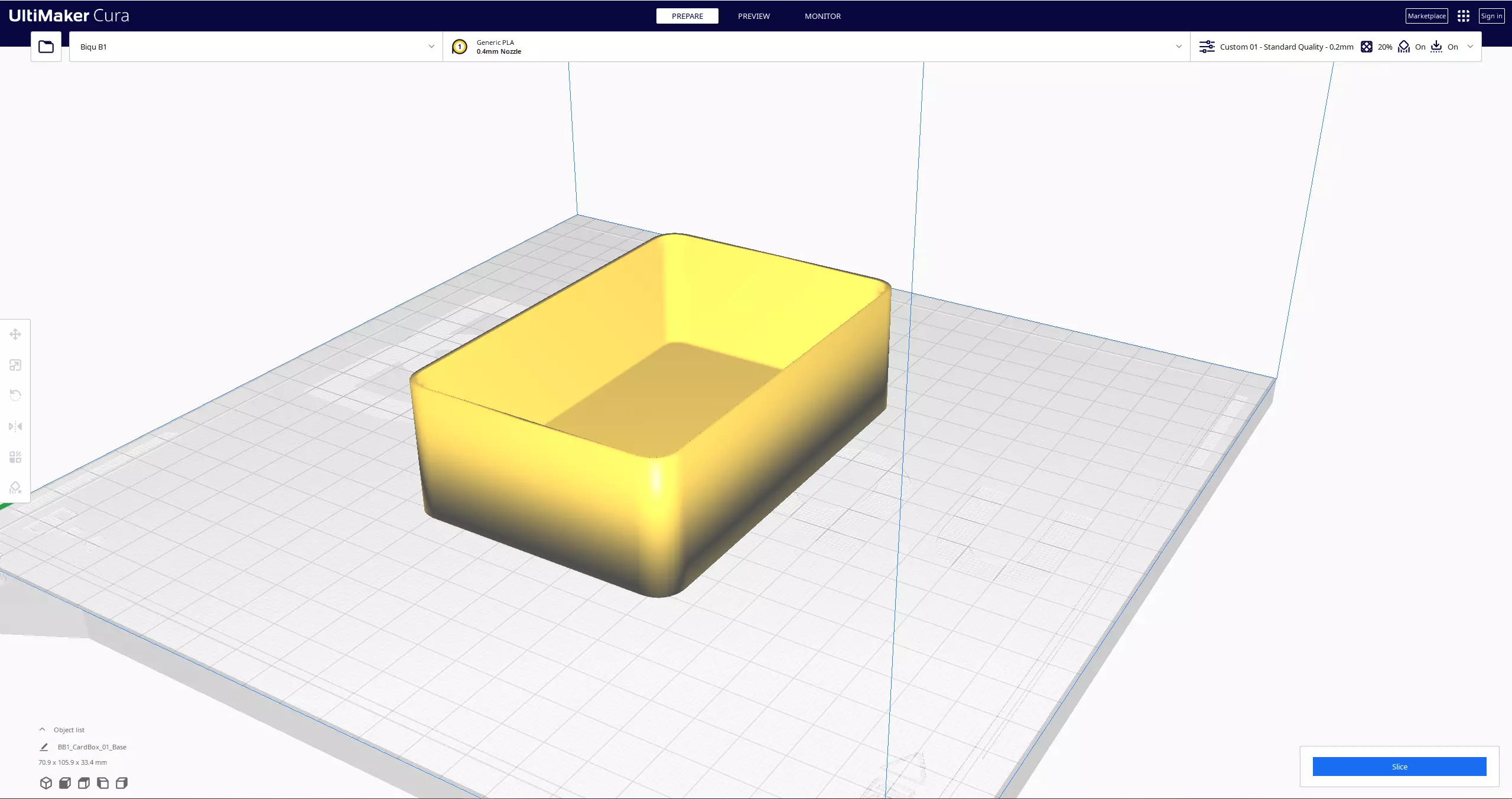This screenshot has height=799, width=1512.
Task: Click the 0.4mm Nozzle label
Action: (x=499, y=51)
